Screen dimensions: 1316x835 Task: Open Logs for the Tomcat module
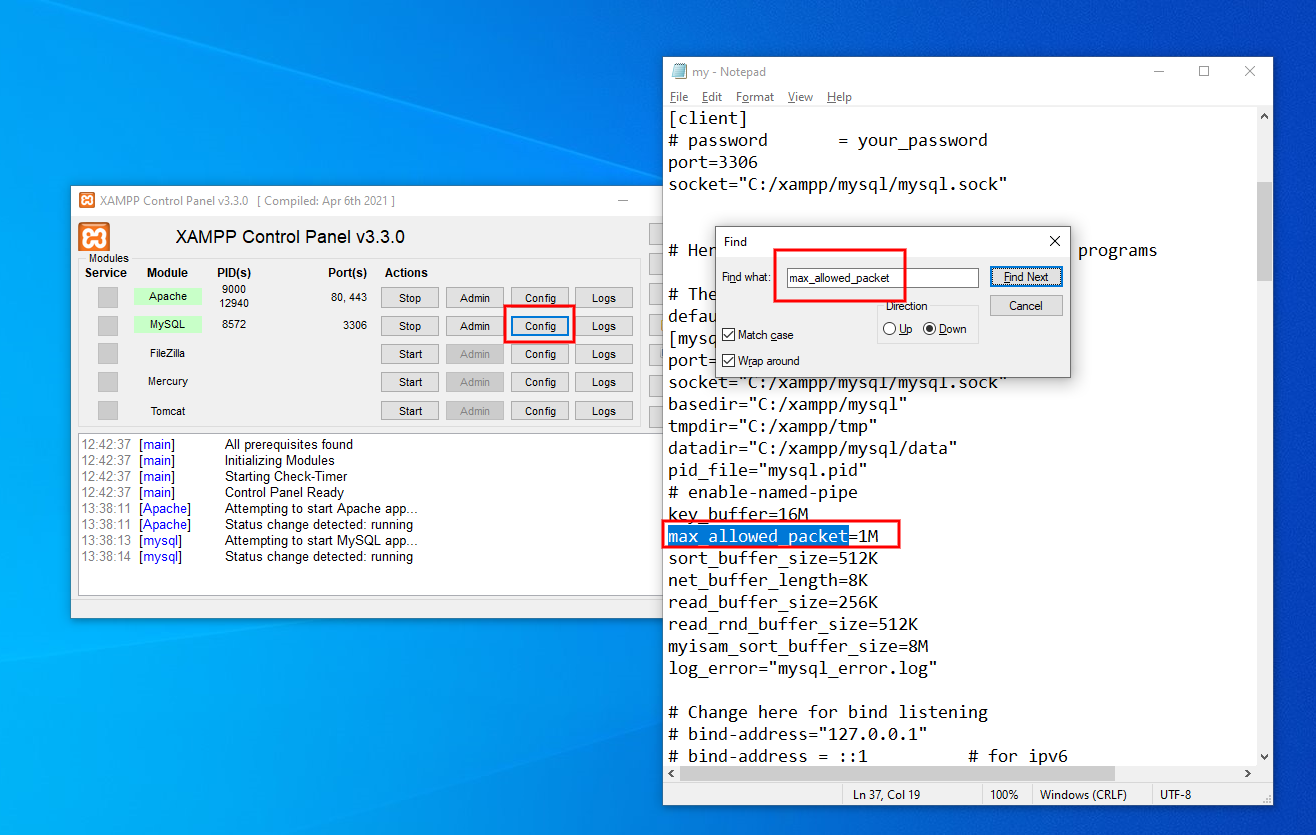(603, 411)
